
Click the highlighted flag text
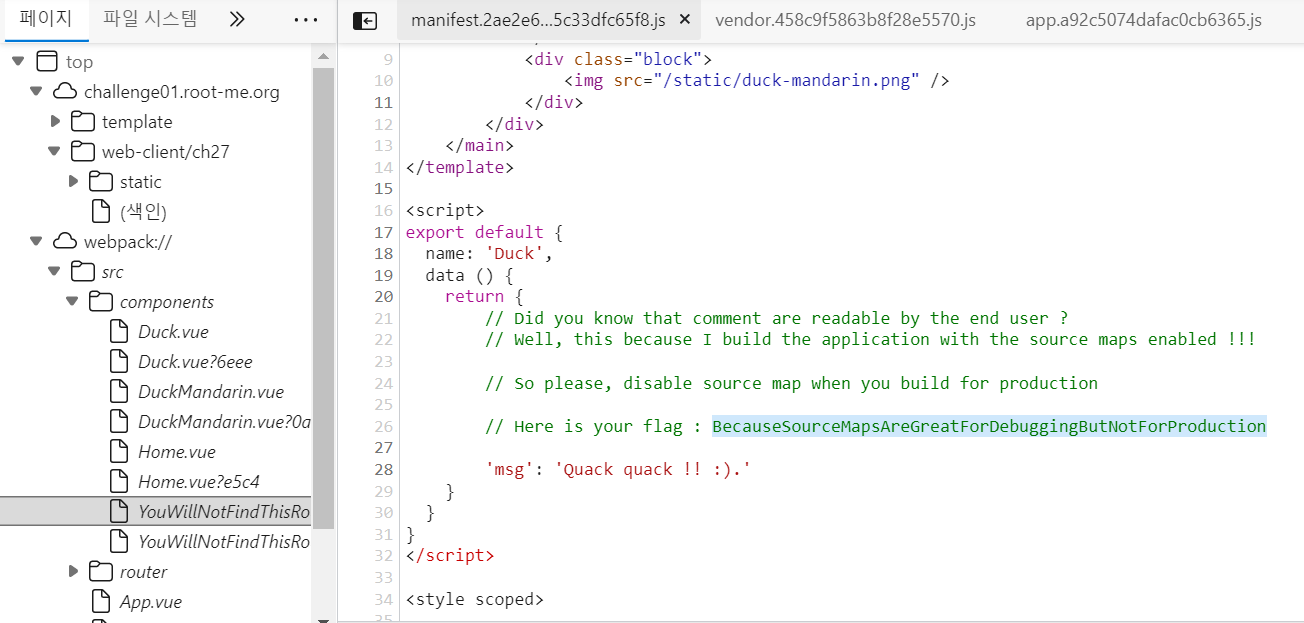tap(989, 426)
